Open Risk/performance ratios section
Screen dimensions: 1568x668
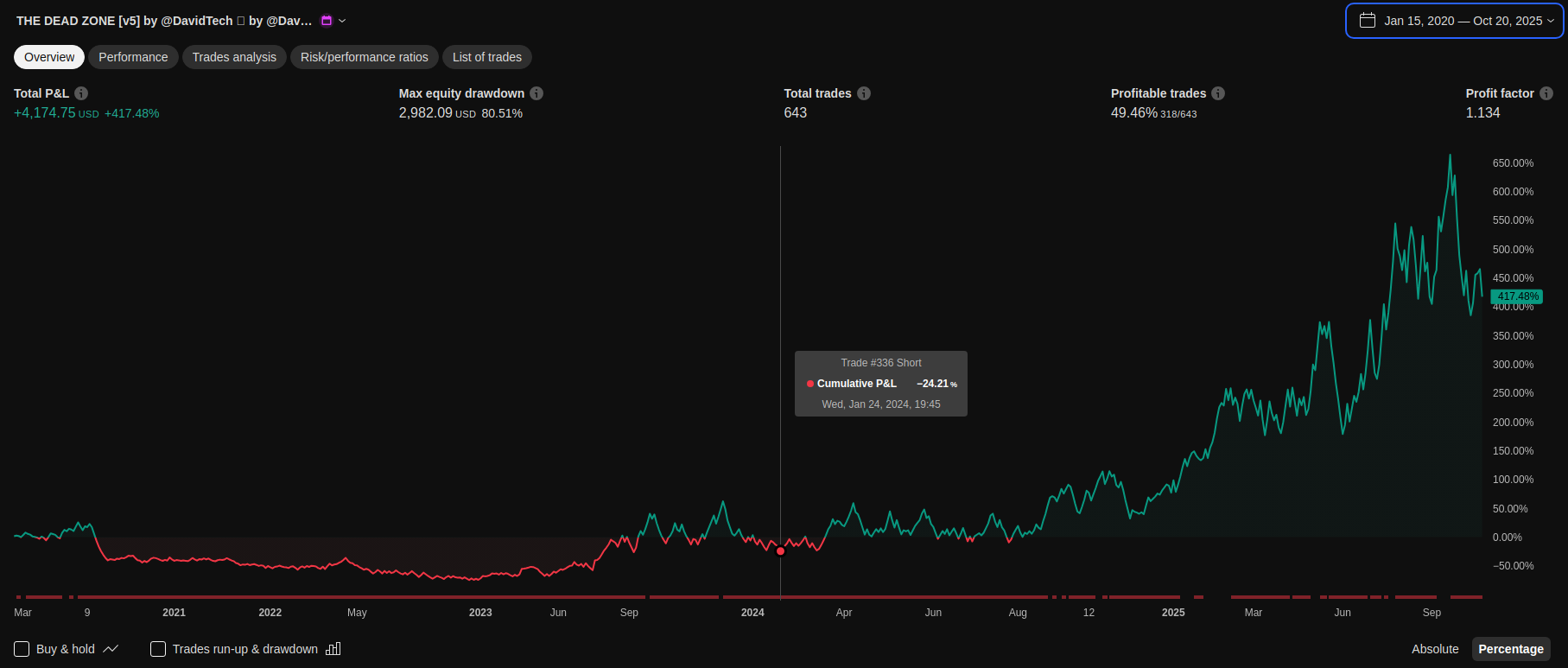tap(365, 57)
